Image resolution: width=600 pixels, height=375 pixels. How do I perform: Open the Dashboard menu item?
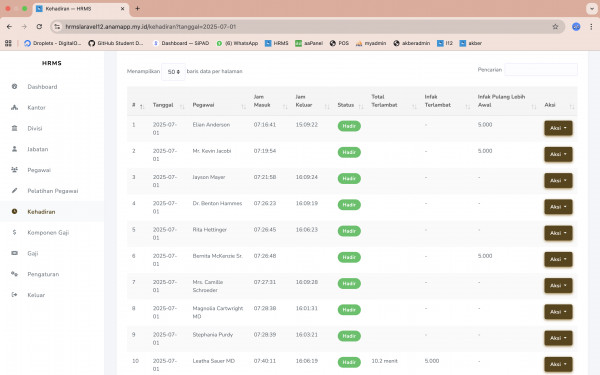click(x=42, y=87)
